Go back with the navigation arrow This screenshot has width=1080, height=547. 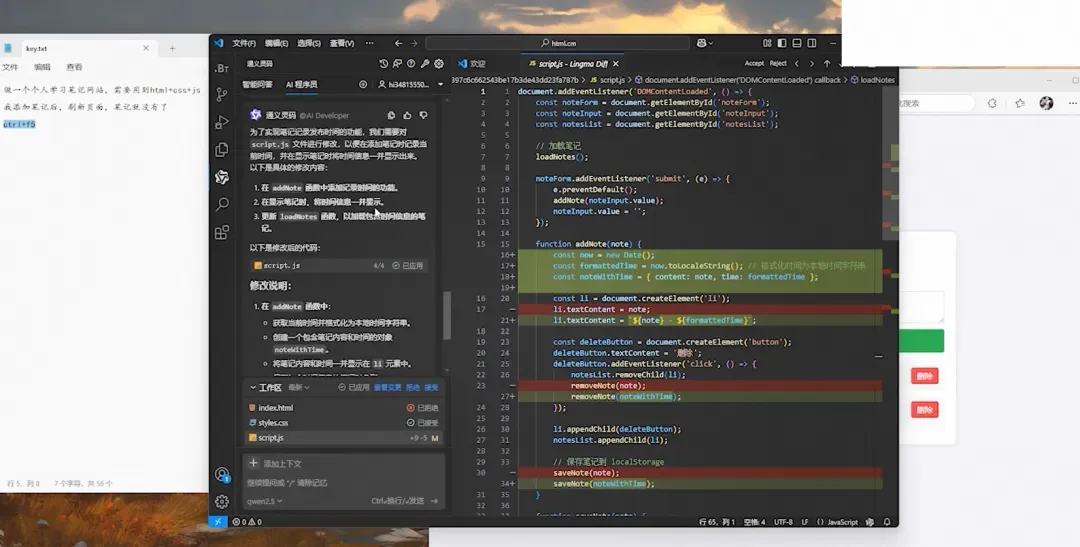[398, 43]
